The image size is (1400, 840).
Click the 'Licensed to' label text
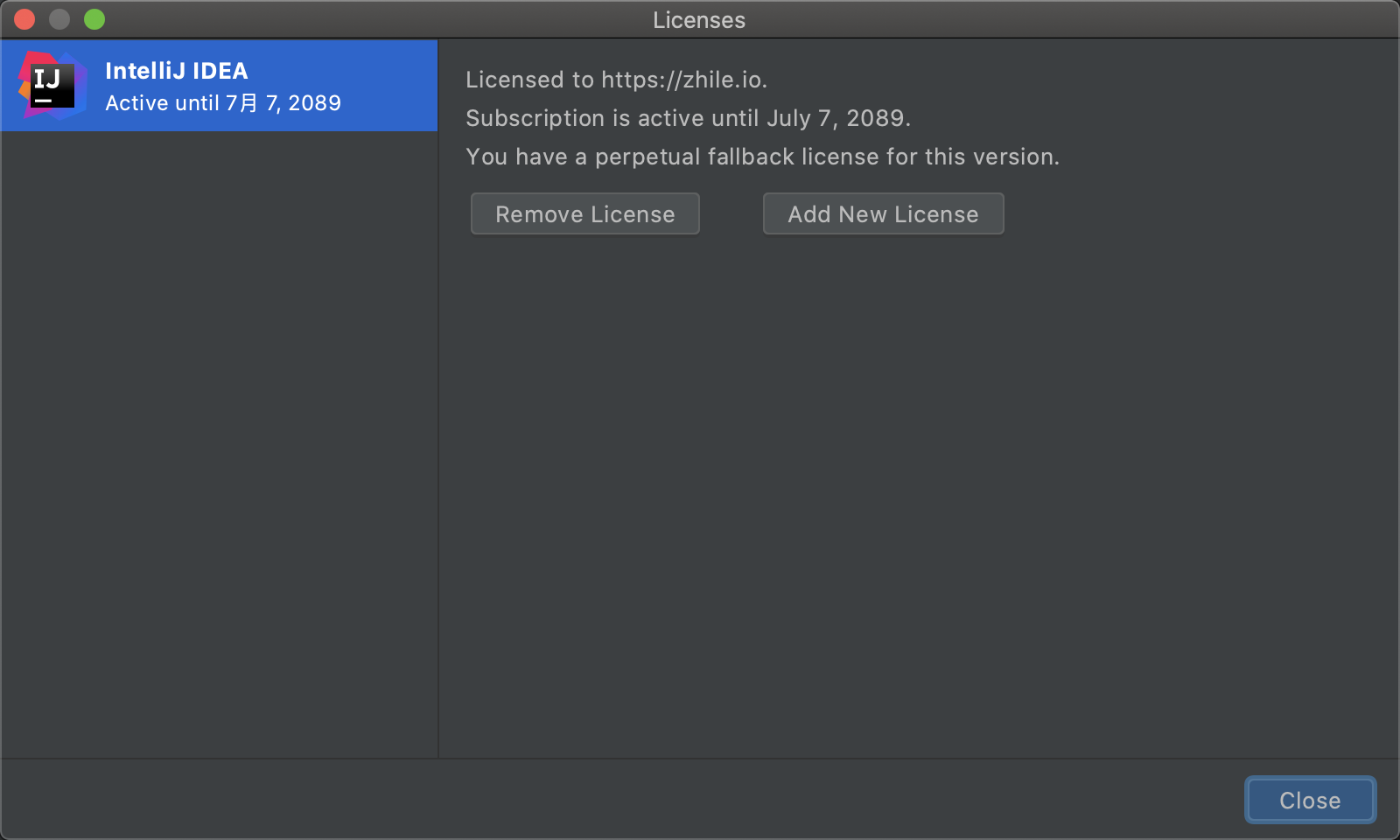tap(529, 80)
